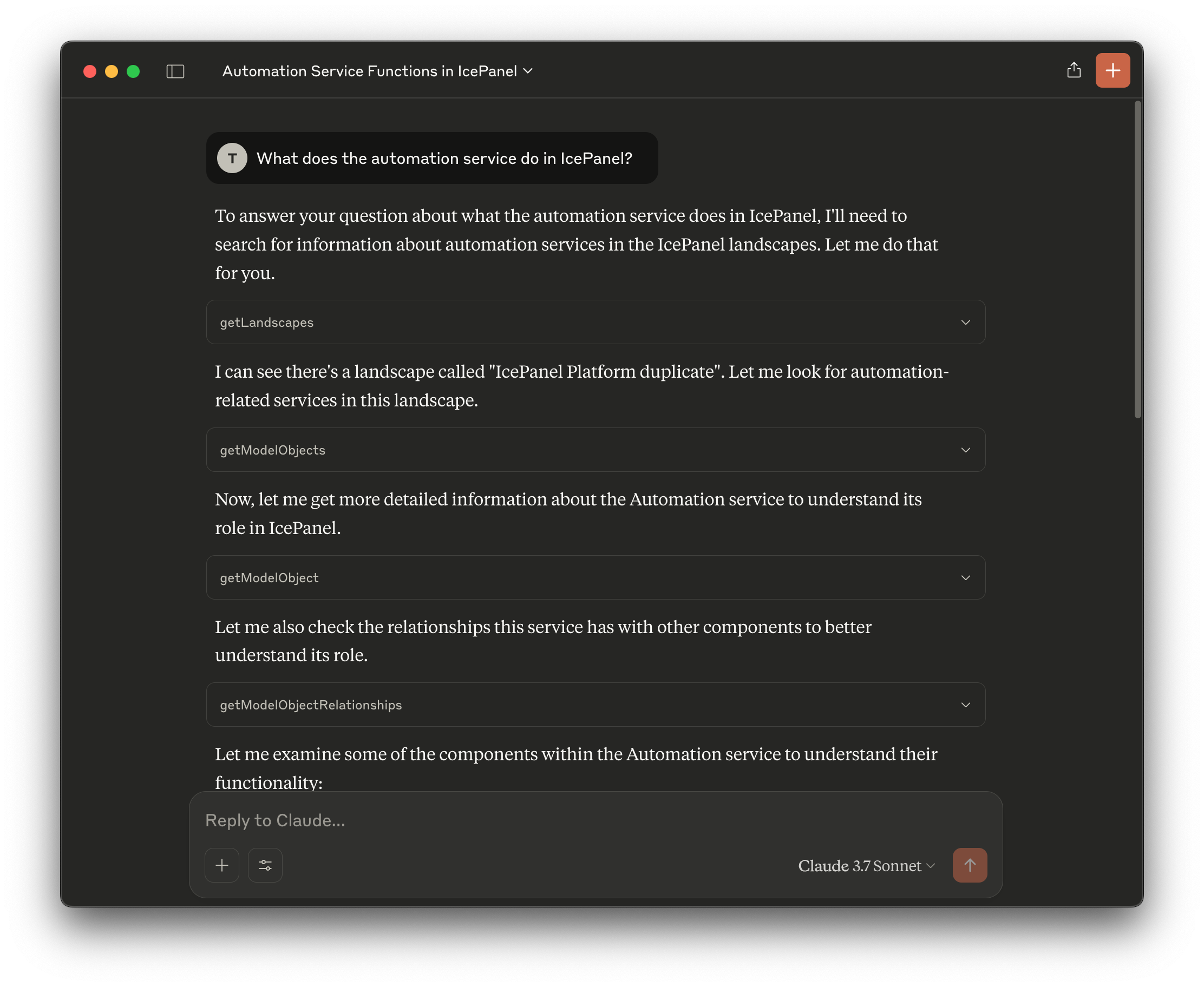Viewport: 1204px width, 987px height.
Task: Maximize the window with green button
Action: (x=133, y=71)
